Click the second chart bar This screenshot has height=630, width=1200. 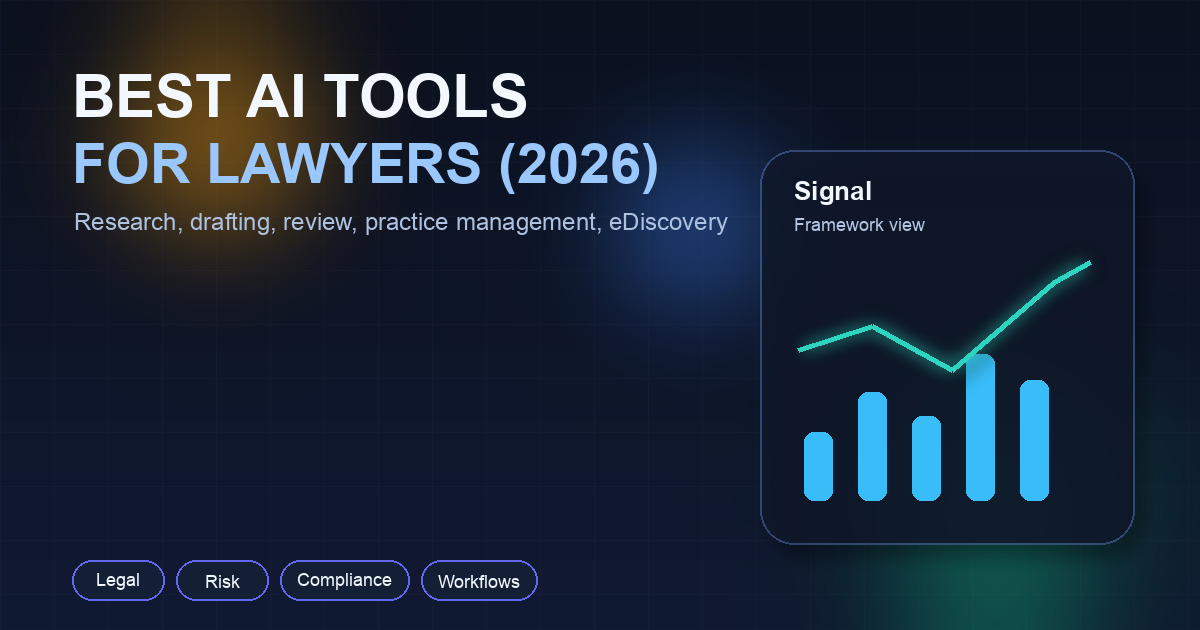coord(873,445)
